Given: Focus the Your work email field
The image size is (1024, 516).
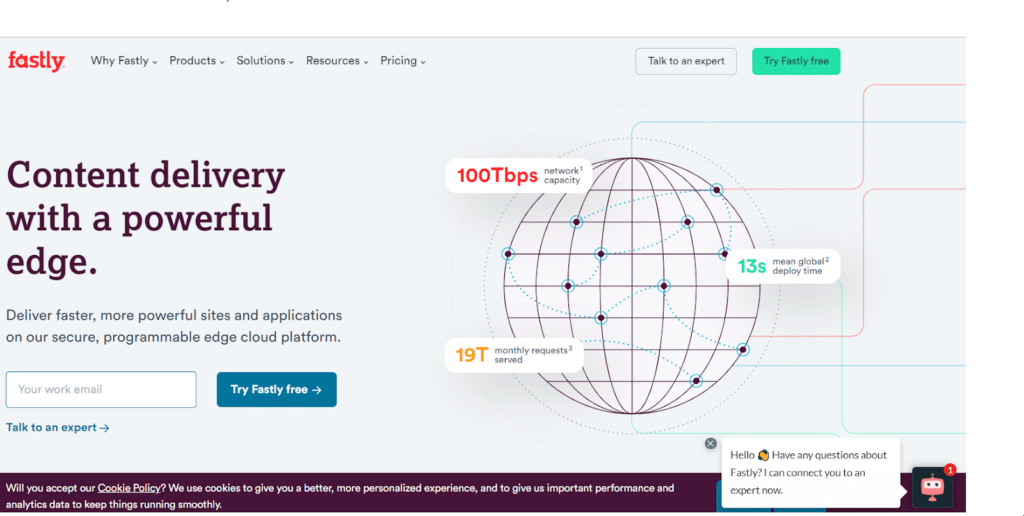Looking at the screenshot, I should (101, 389).
